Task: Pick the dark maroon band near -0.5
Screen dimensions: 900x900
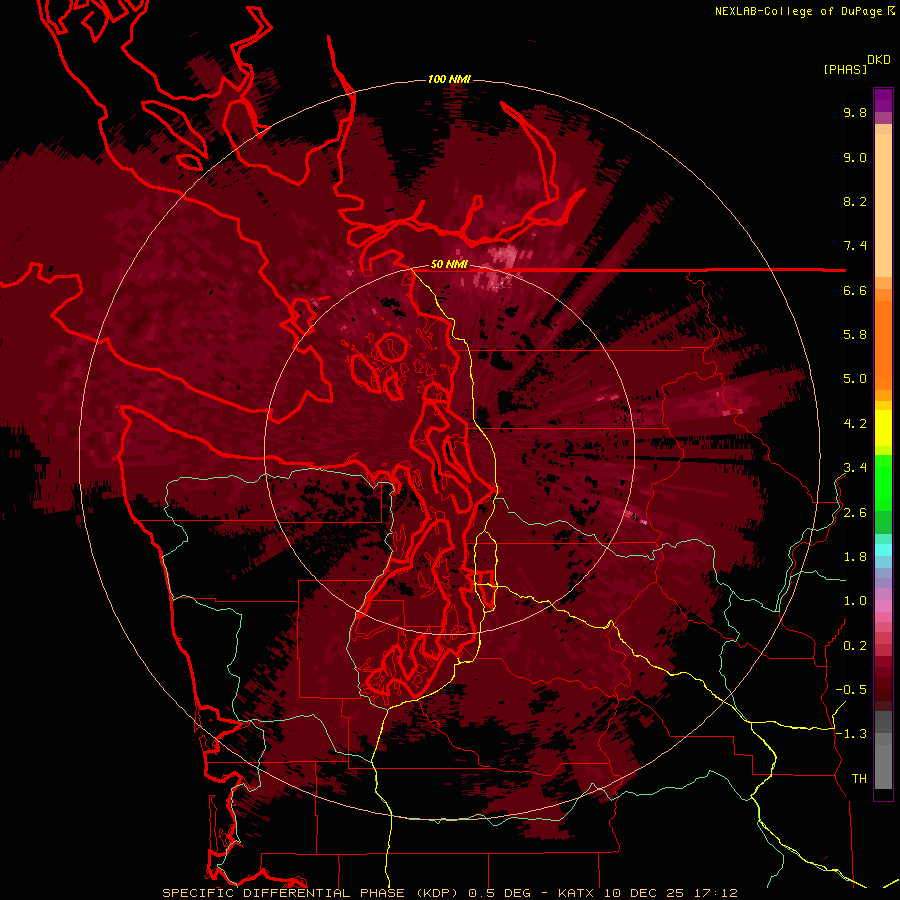Action: click(x=883, y=689)
